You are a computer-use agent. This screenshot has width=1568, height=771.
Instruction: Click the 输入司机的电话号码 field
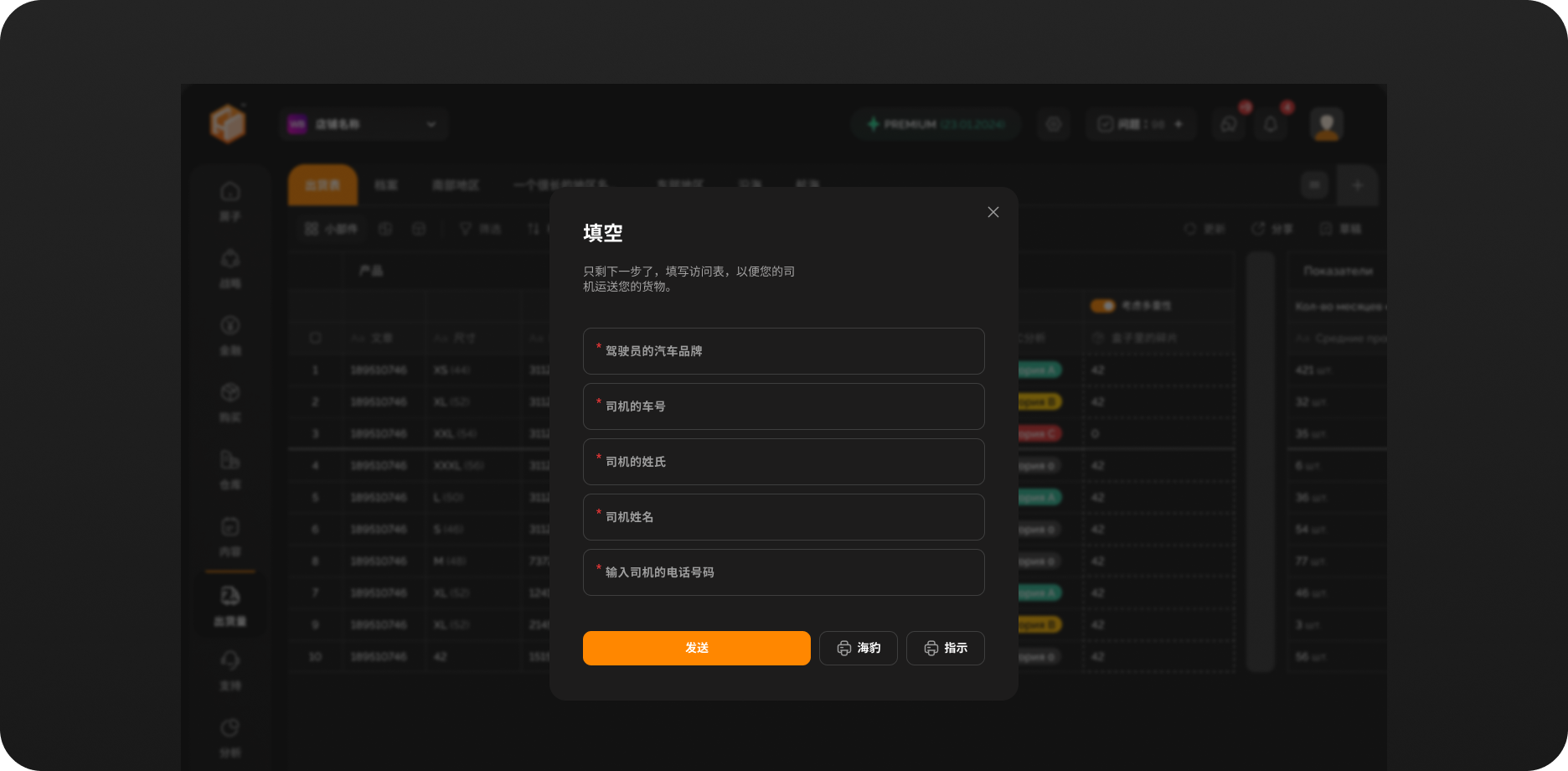click(x=783, y=572)
